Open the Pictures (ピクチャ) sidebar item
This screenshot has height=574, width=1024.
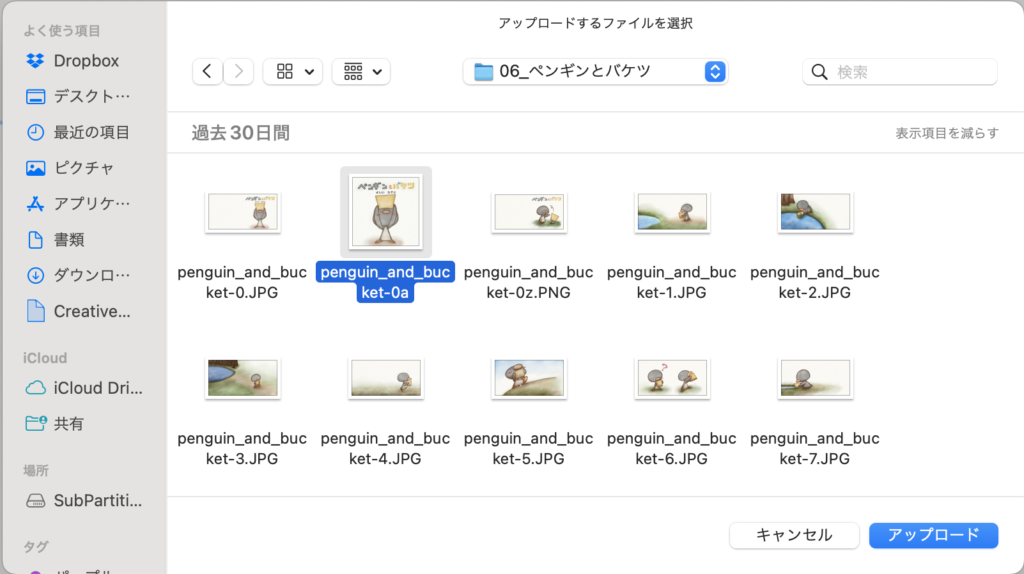point(70,168)
